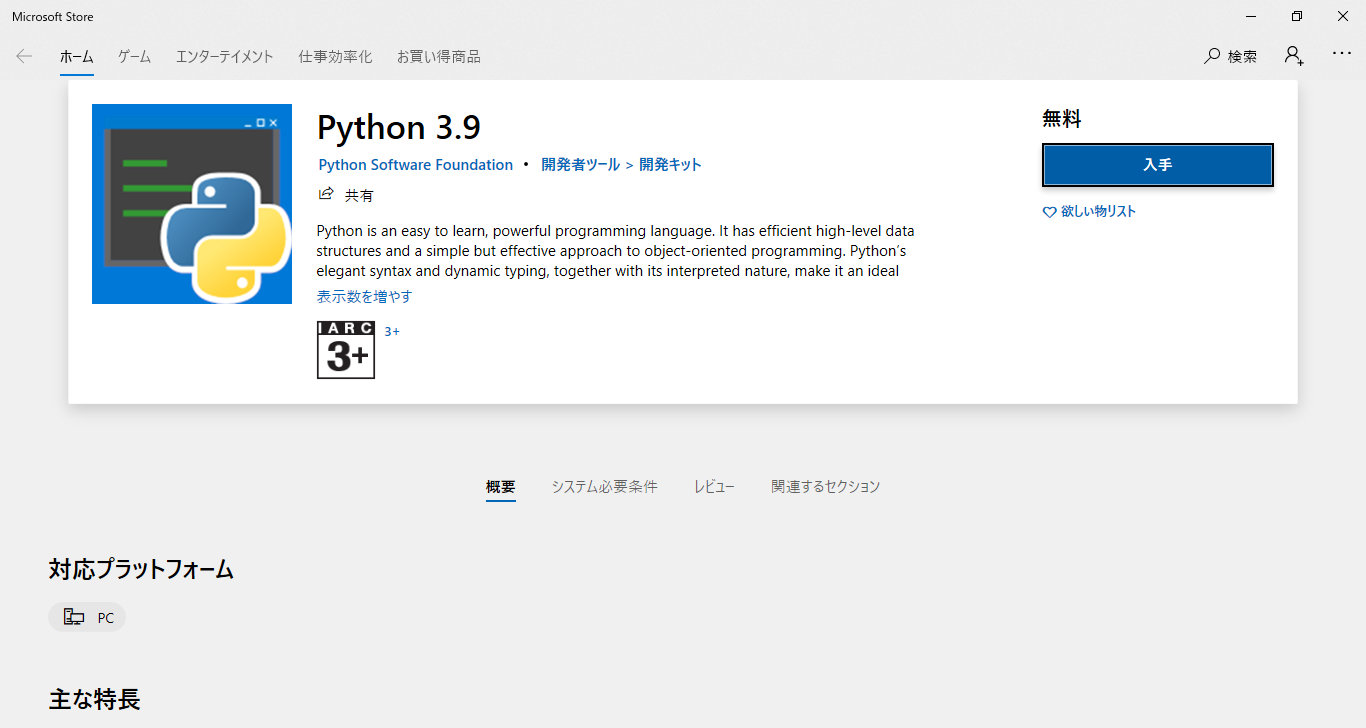Image resolution: width=1366 pixels, height=728 pixels.
Task: Open the エンターテイメント tab
Action: (x=225, y=57)
